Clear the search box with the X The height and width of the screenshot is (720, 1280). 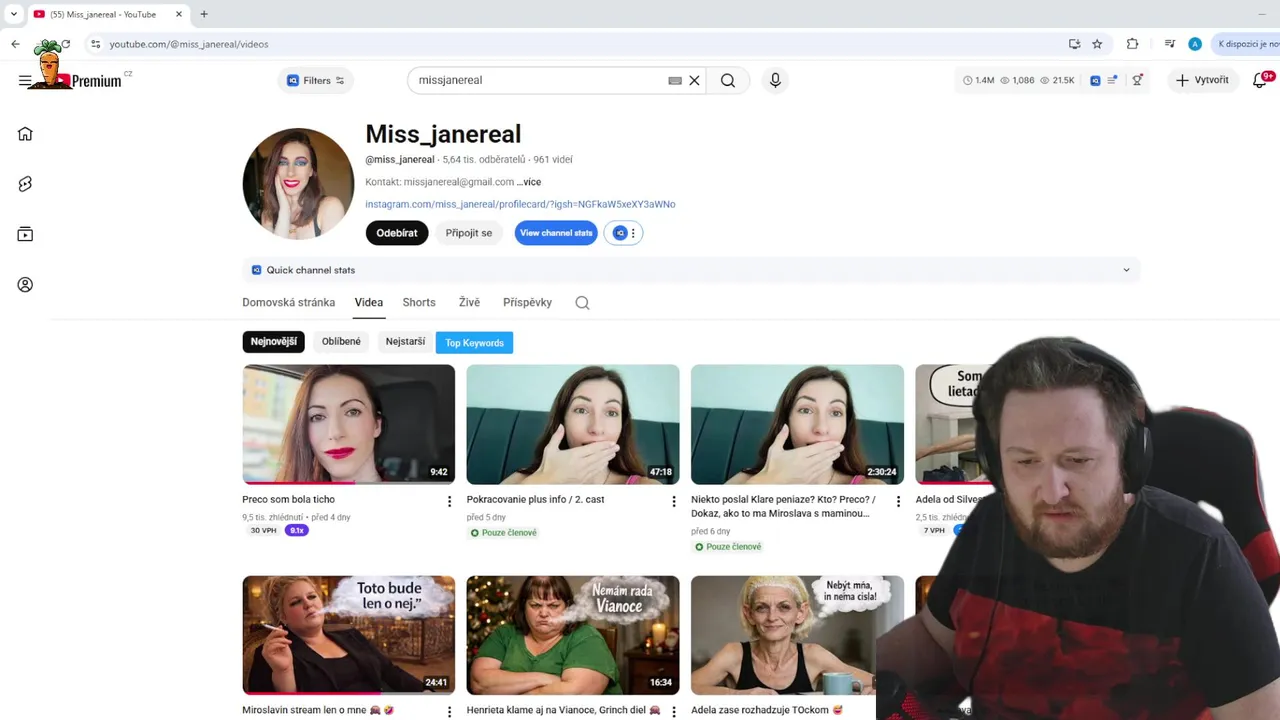(x=694, y=80)
